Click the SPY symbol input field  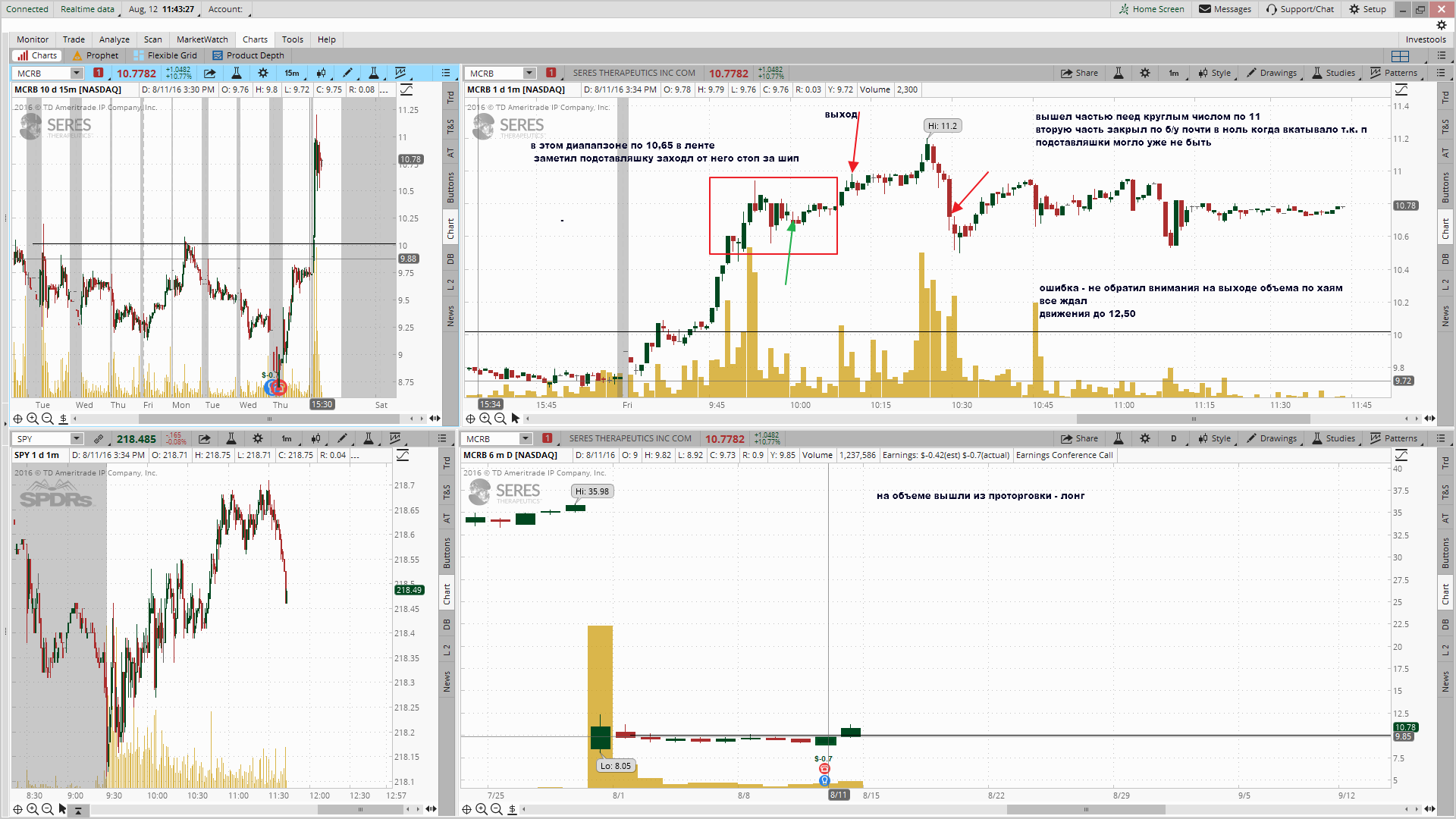click(42, 439)
